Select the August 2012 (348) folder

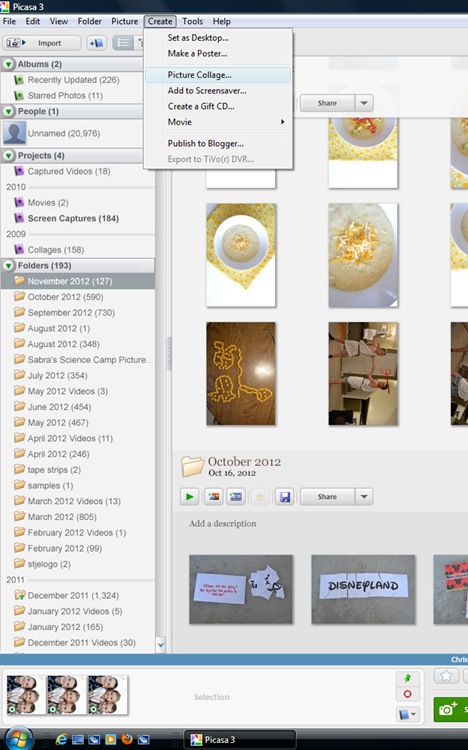(63, 344)
